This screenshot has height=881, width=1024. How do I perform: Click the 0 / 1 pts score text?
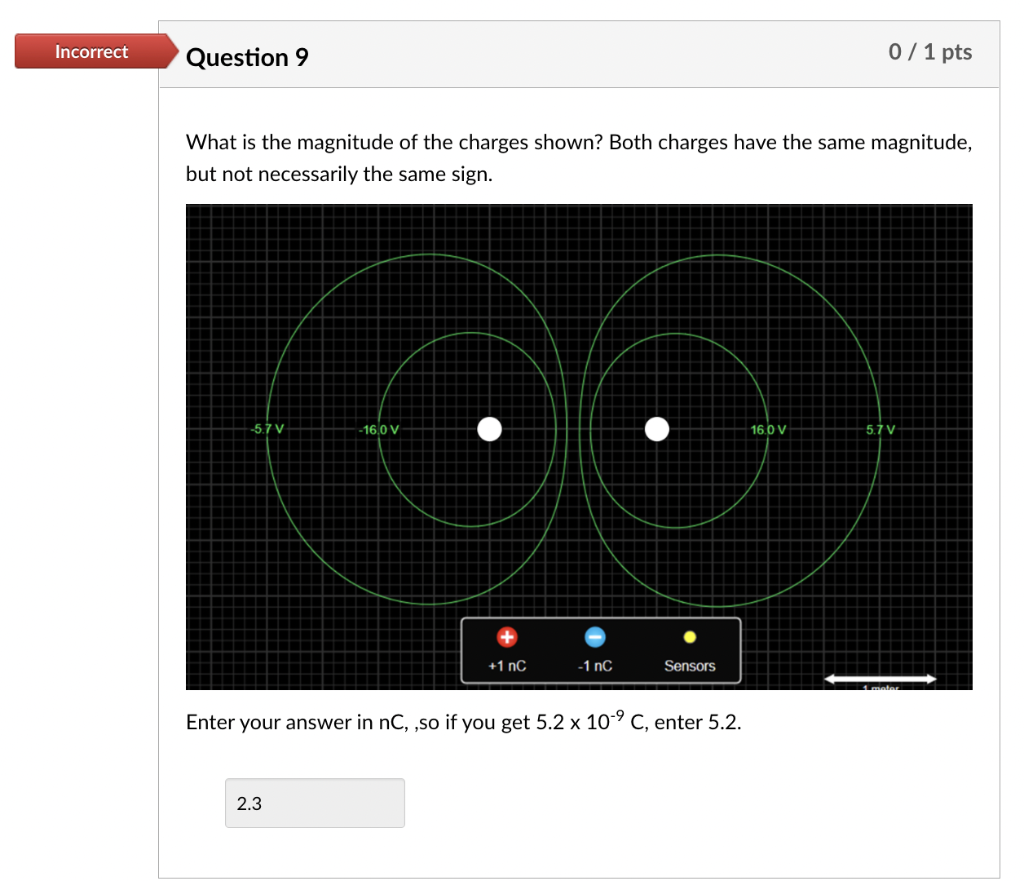pyautogui.click(x=930, y=52)
